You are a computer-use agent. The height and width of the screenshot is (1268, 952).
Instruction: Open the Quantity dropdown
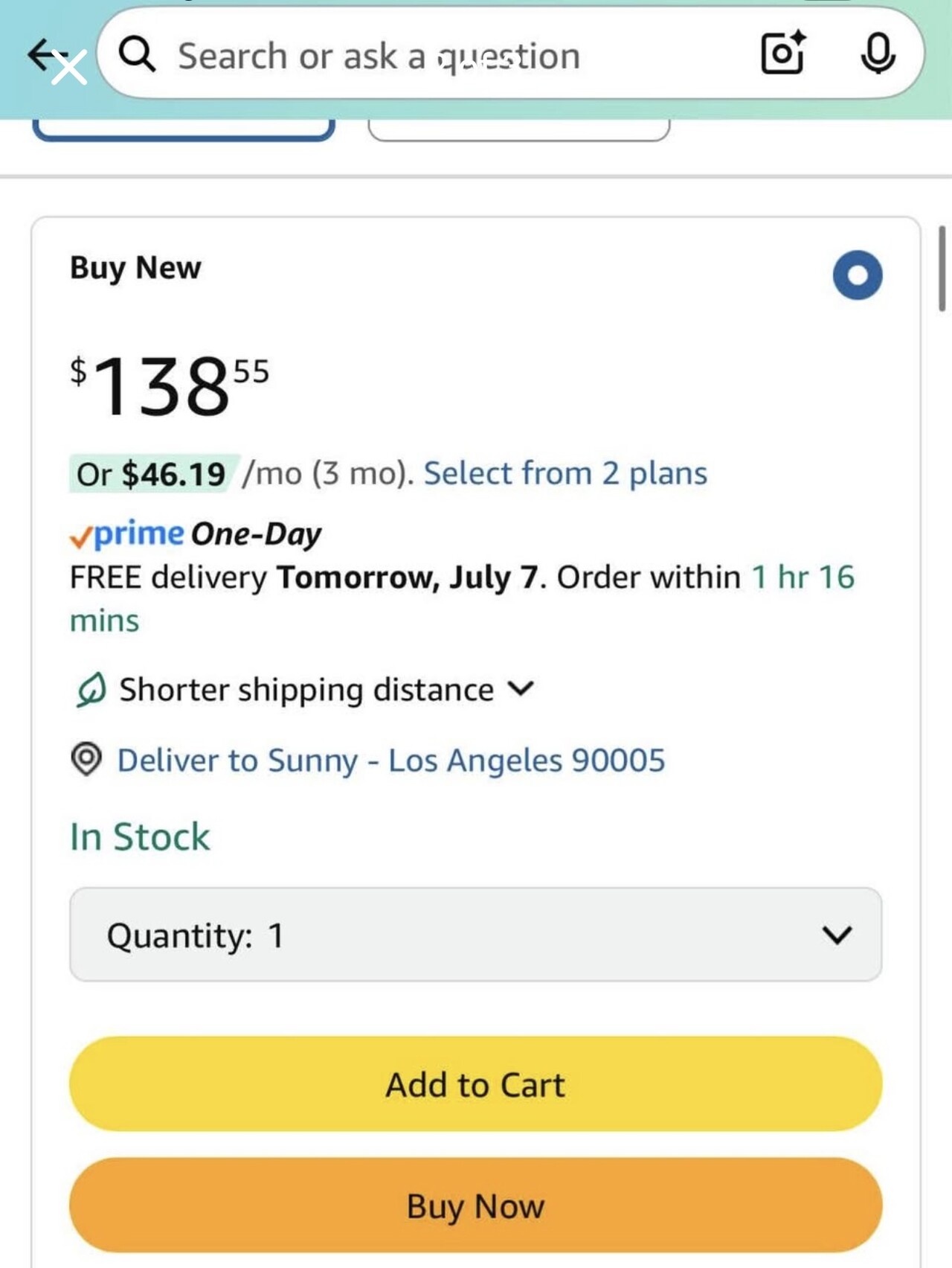click(476, 935)
